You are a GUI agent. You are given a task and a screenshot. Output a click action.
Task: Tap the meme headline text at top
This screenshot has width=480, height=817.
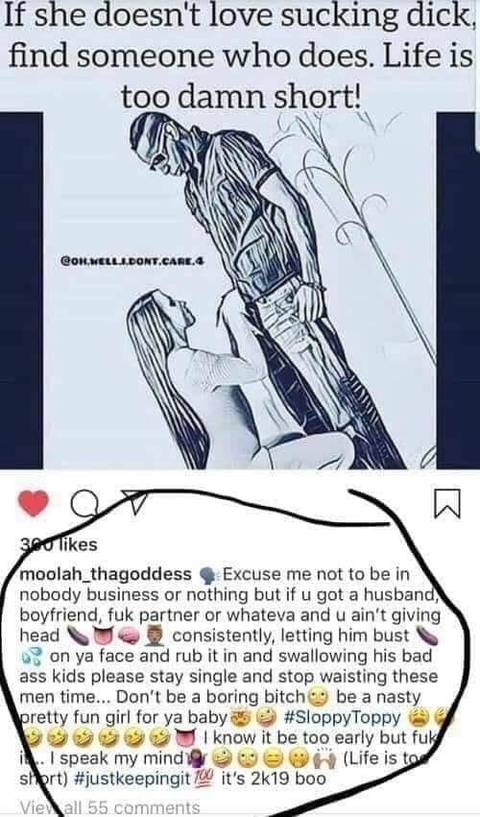240,54
